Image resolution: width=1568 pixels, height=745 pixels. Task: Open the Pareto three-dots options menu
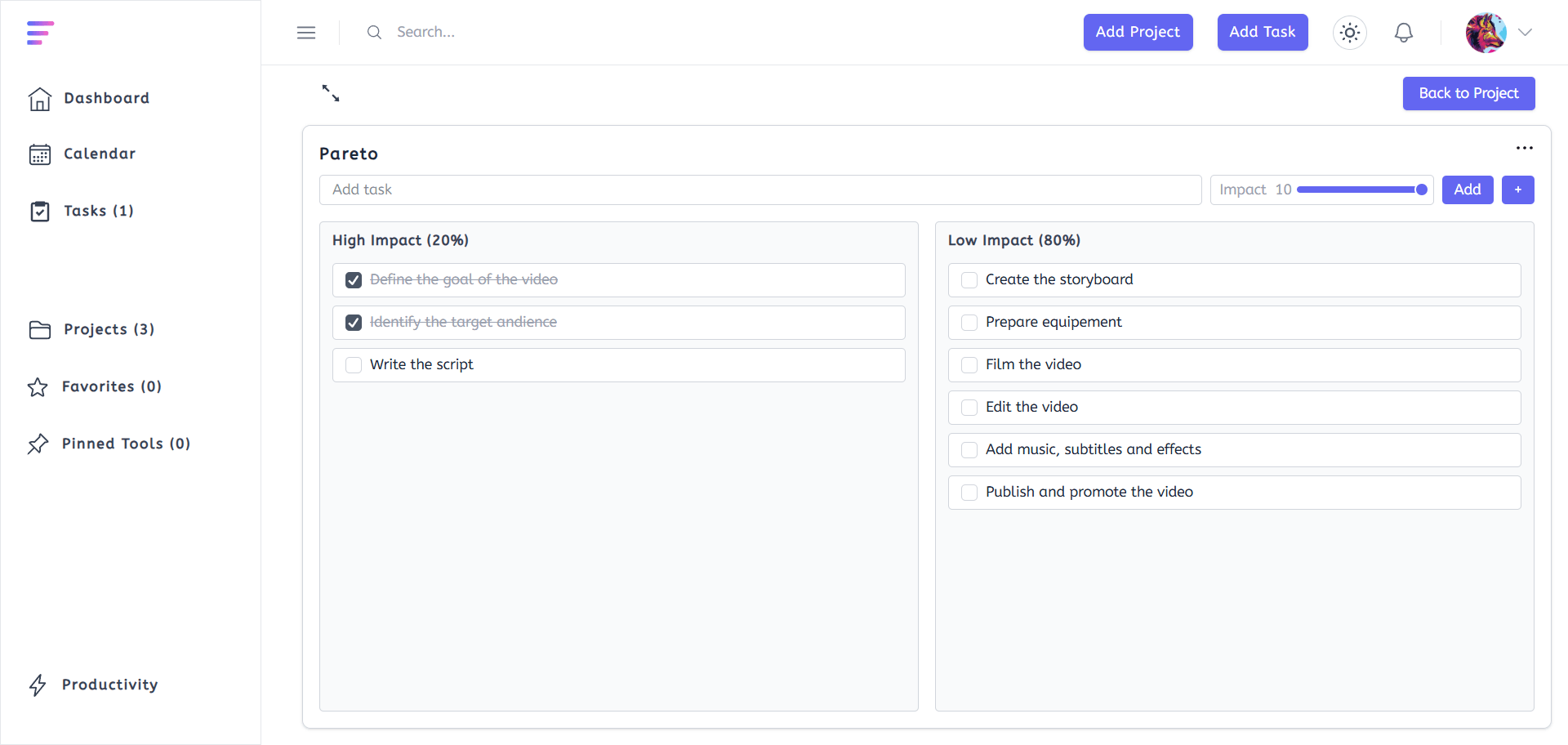1524,148
